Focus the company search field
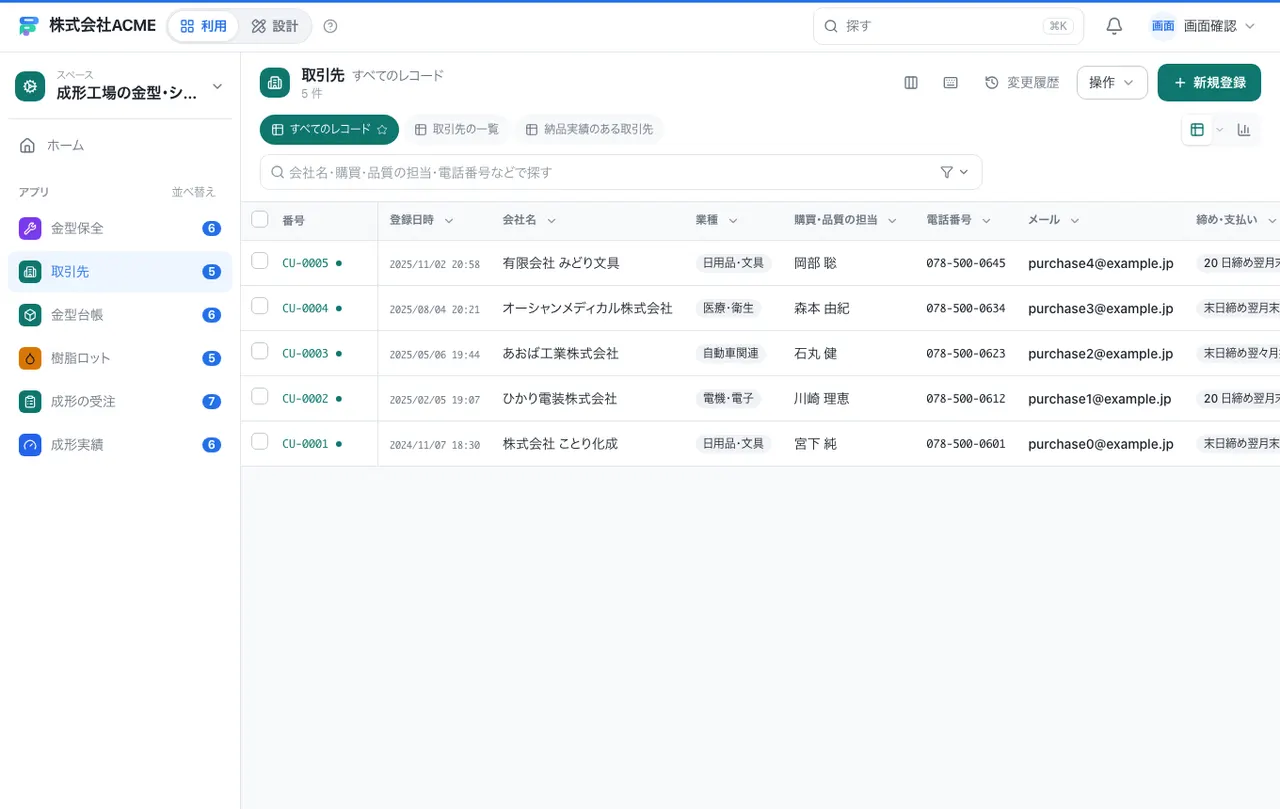 click(x=621, y=172)
